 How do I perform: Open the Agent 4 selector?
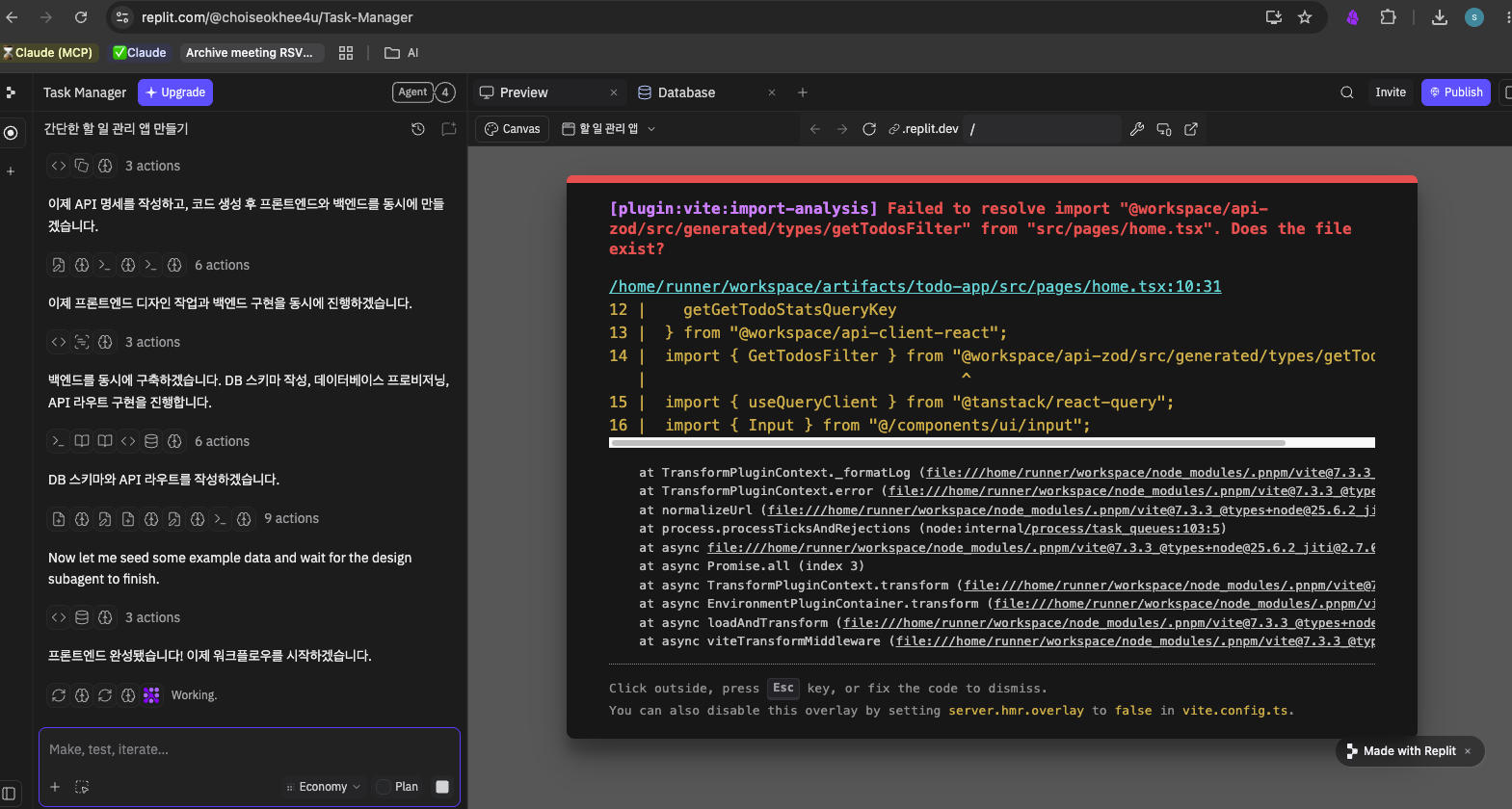(x=423, y=92)
